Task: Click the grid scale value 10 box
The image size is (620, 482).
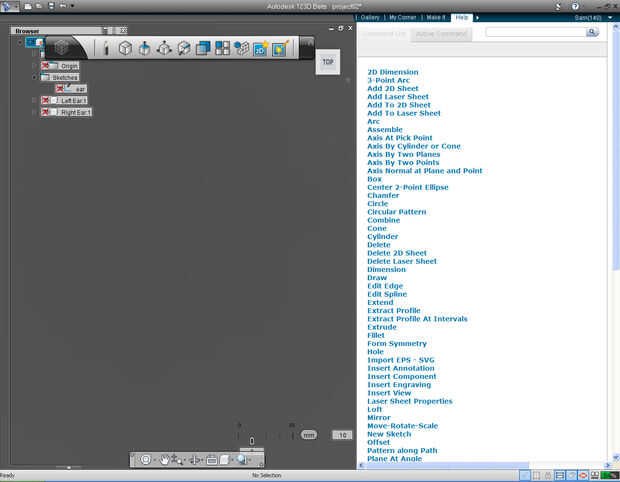Action: coord(342,435)
